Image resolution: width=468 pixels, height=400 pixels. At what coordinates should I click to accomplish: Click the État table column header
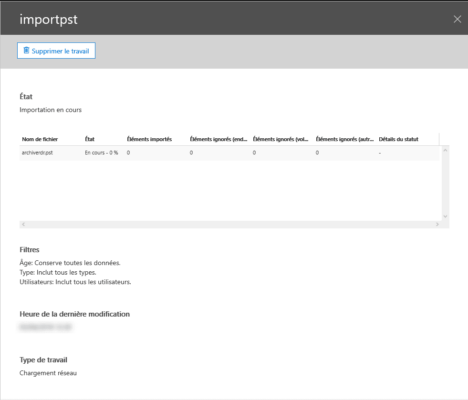[90, 139]
